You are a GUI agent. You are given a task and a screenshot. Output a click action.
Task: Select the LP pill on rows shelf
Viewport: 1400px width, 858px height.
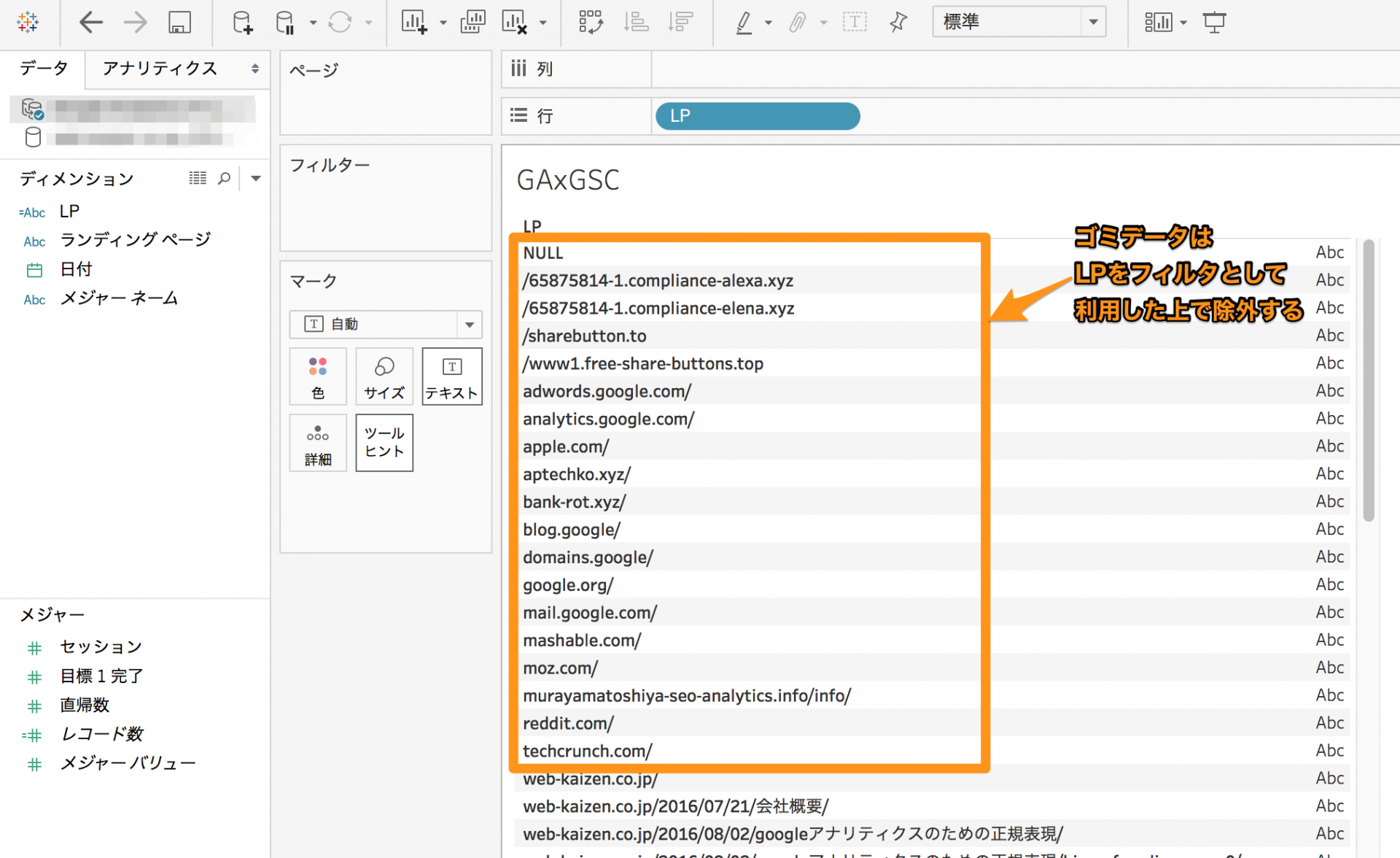pos(758,116)
